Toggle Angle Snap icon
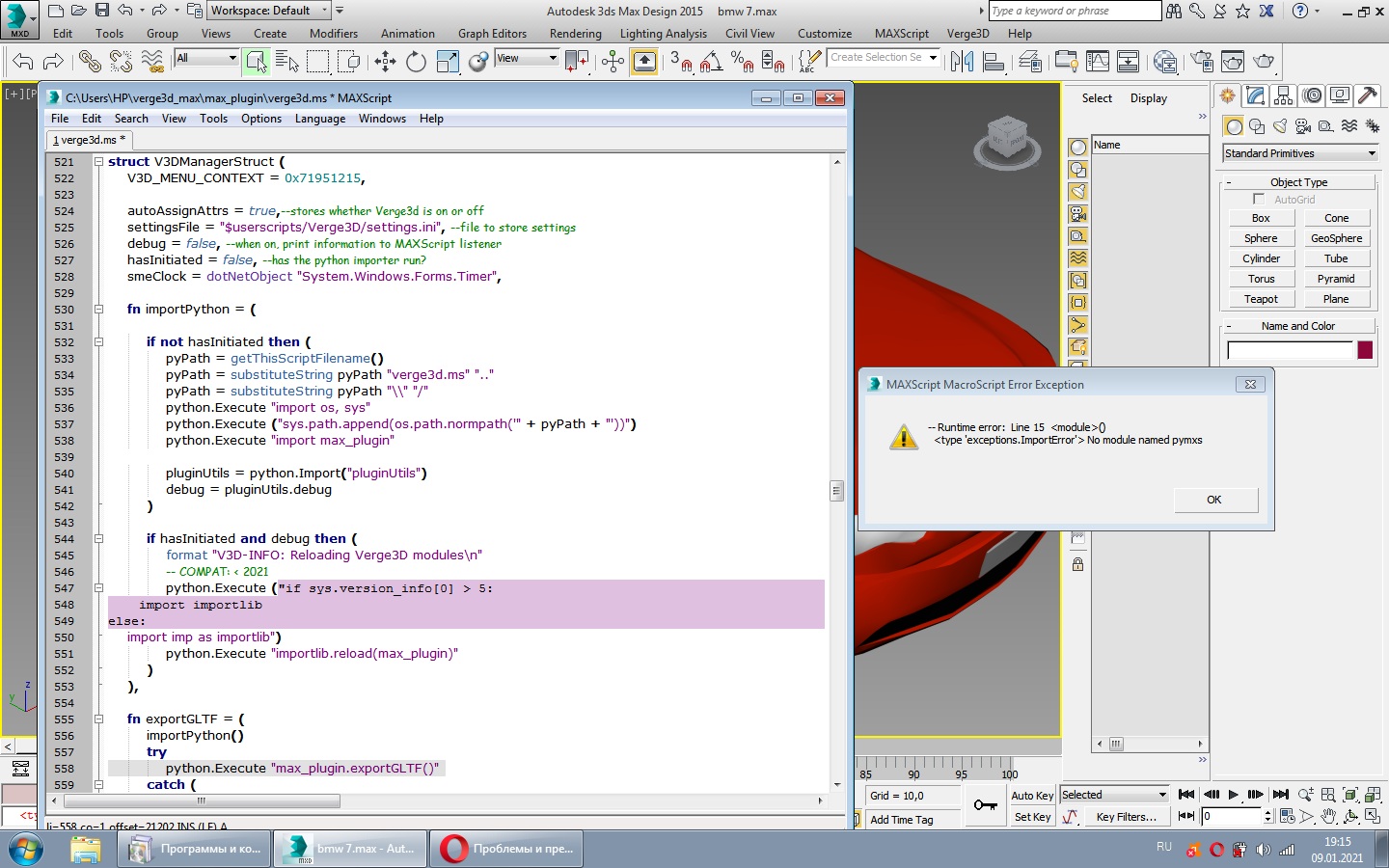The height and width of the screenshot is (868, 1389). point(711,62)
